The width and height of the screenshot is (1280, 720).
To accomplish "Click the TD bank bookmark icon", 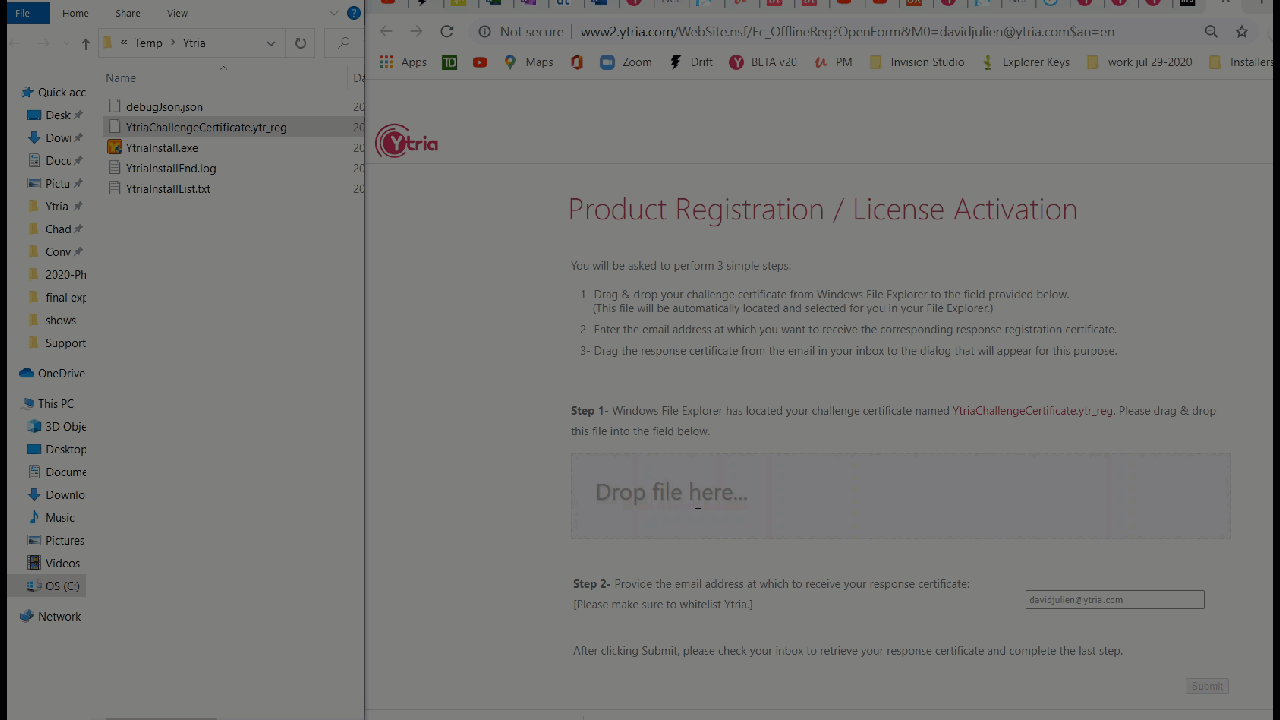I will coord(450,62).
